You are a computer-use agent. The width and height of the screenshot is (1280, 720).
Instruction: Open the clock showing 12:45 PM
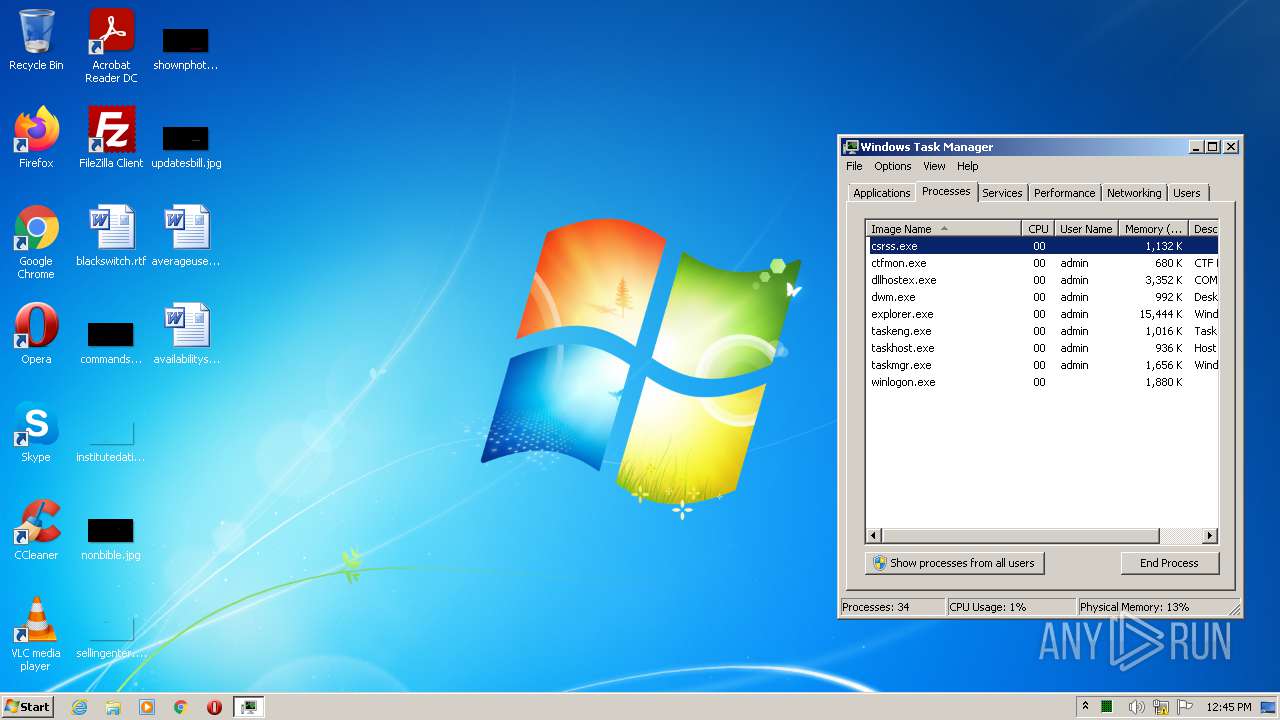click(x=1229, y=707)
